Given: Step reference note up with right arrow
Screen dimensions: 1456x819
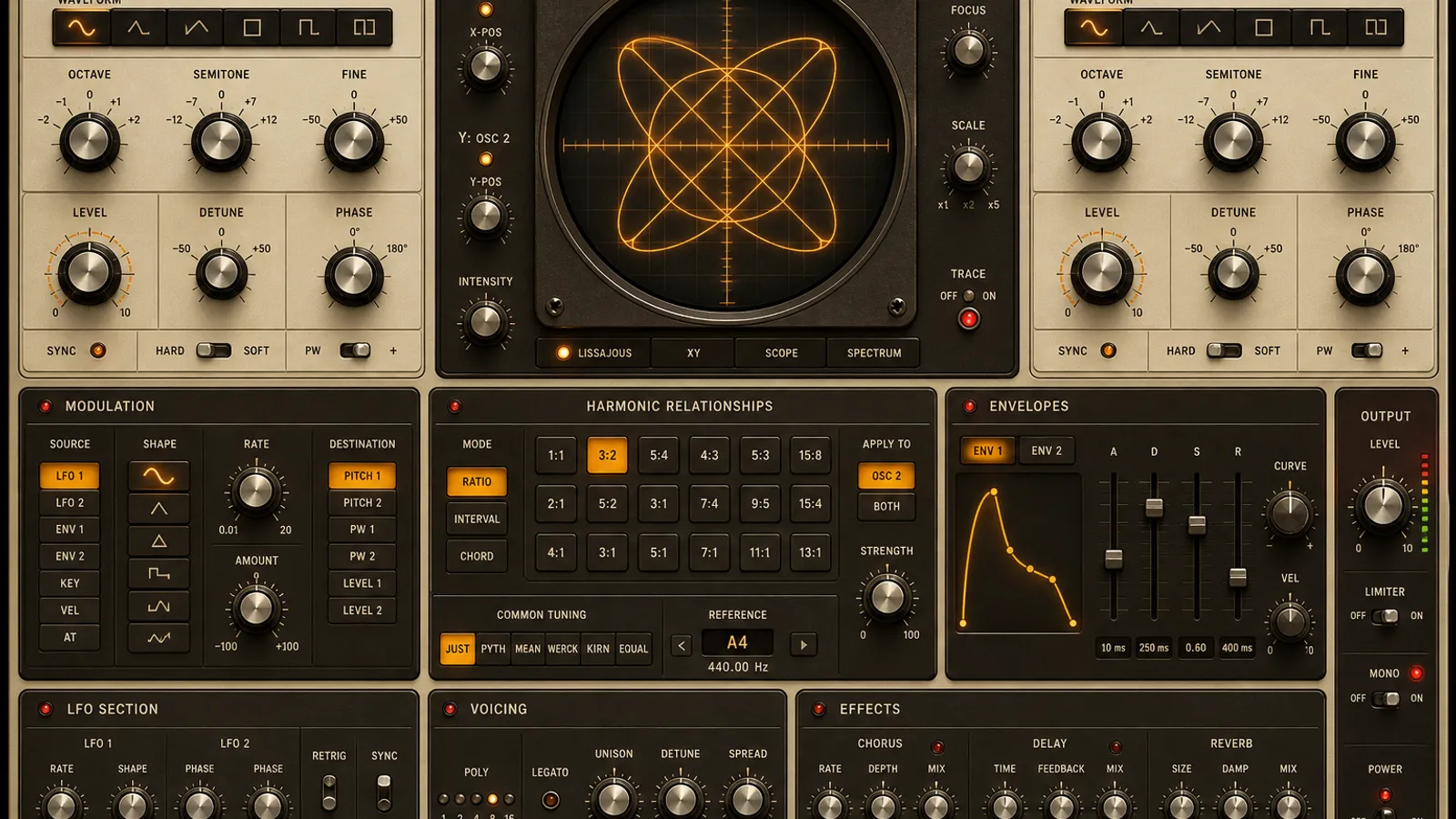Looking at the screenshot, I should 804,645.
